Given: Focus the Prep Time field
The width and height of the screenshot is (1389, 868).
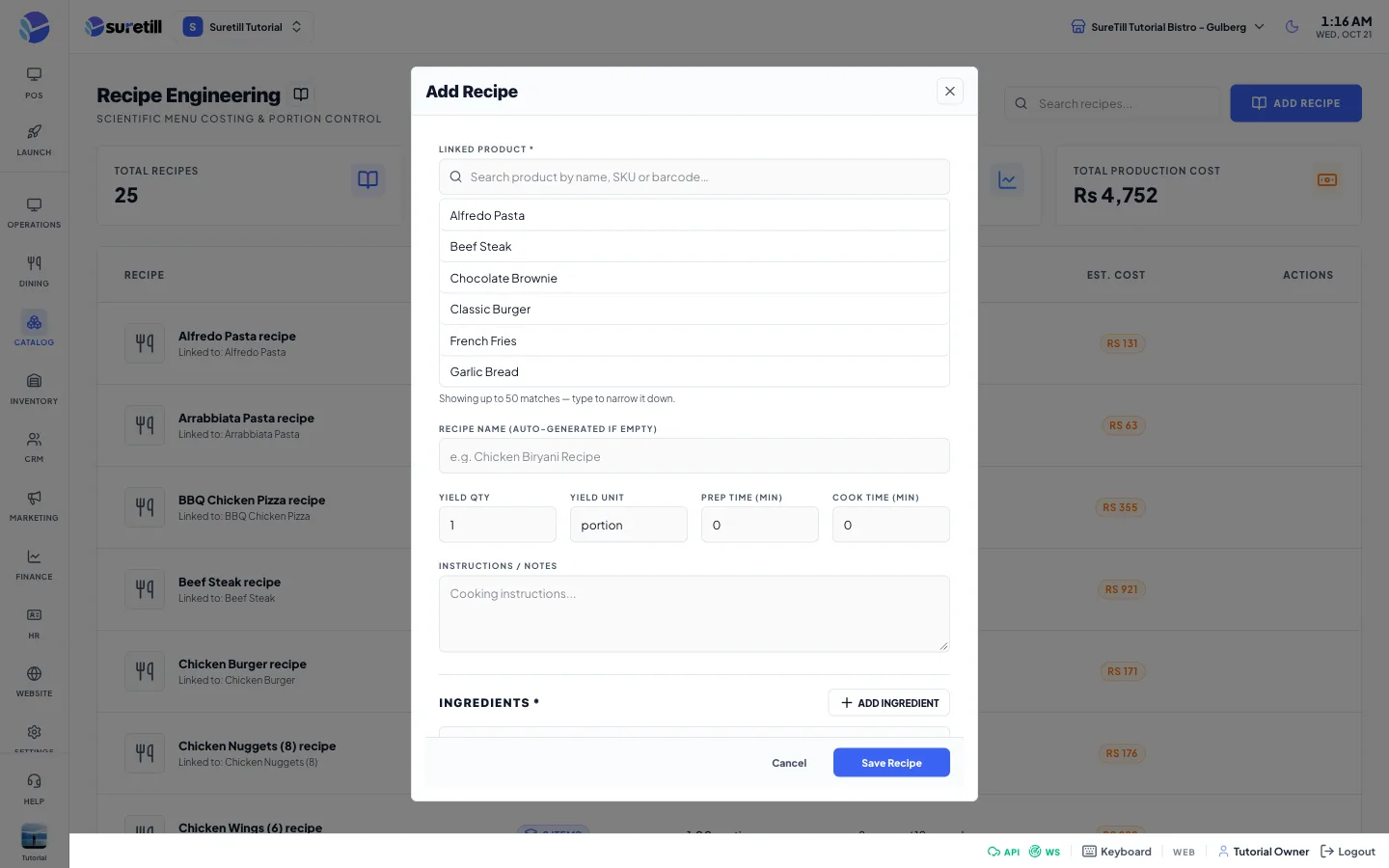Looking at the screenshot, I should (760, 525).
